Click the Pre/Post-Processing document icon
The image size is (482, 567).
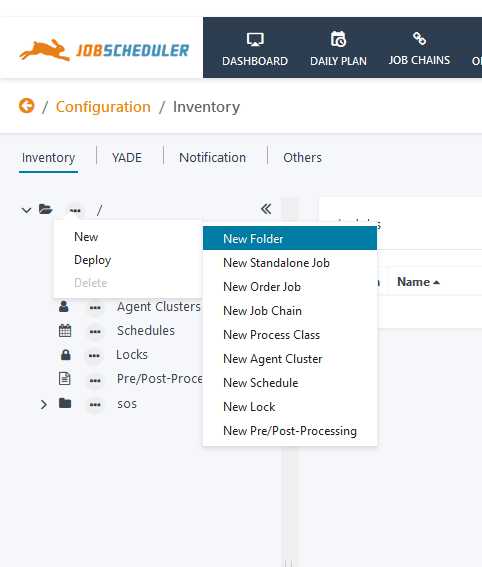pos(65,379)
